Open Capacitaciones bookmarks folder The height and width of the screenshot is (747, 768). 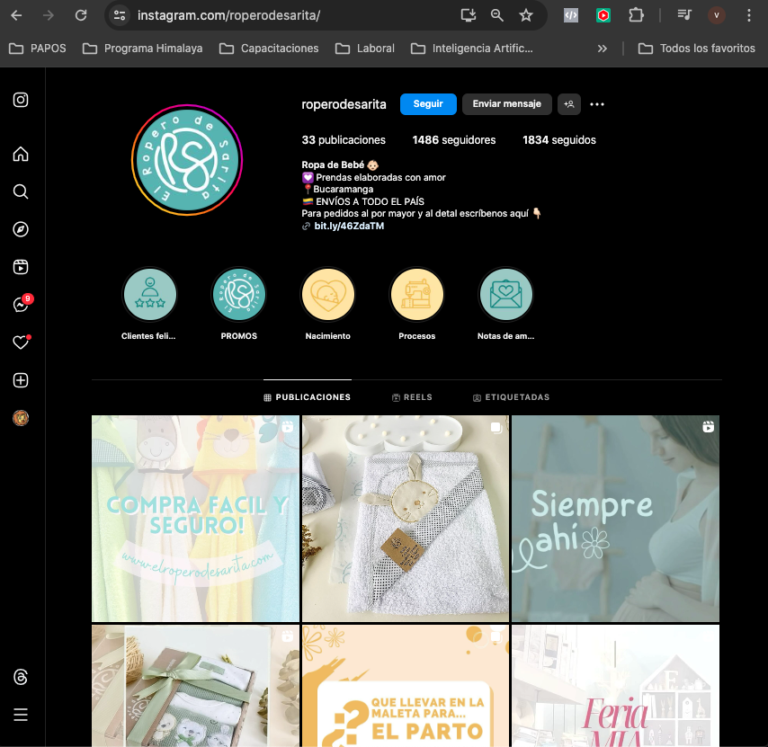click(x=268, y=48)
